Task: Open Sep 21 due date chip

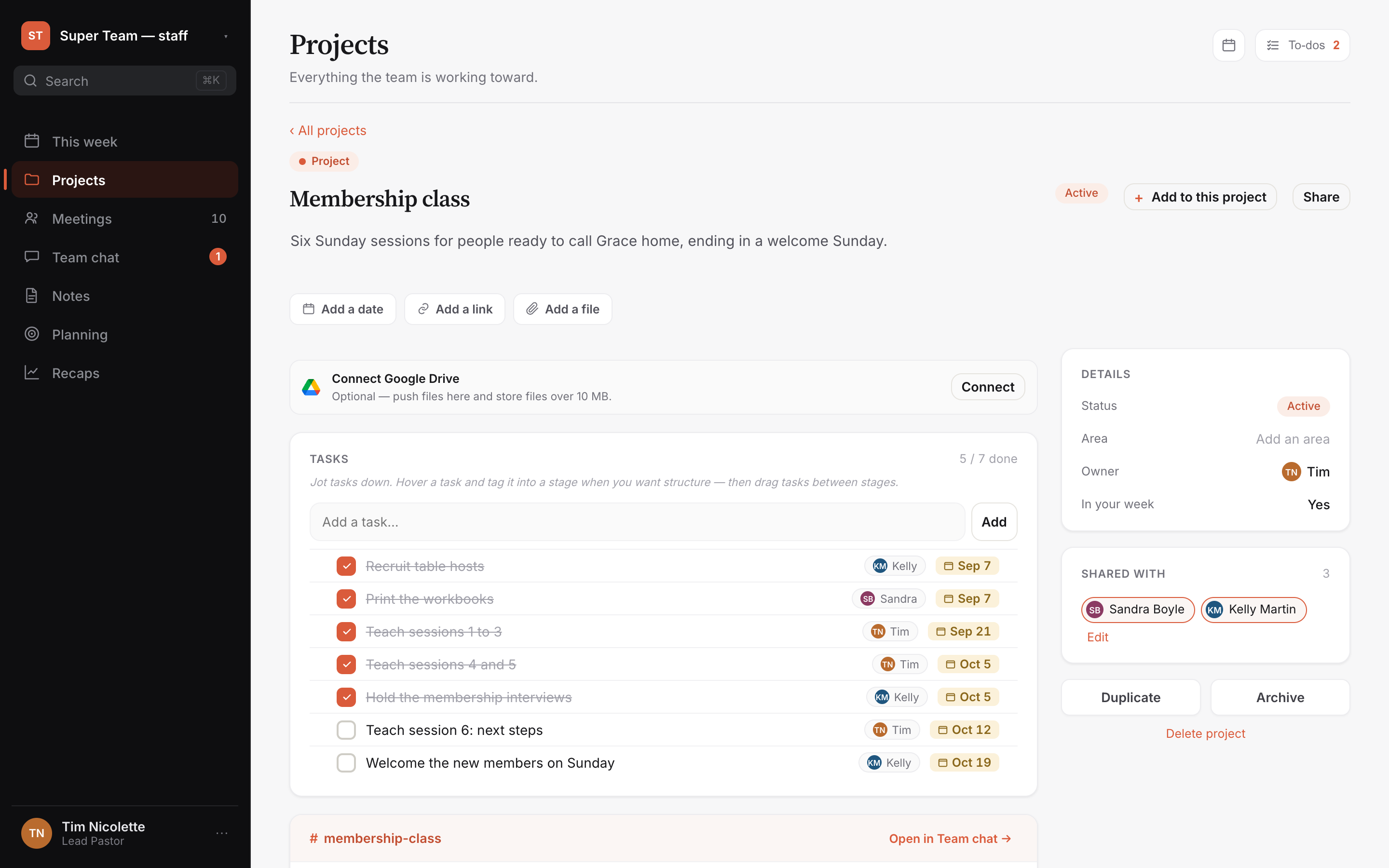Action: [963, 632]
